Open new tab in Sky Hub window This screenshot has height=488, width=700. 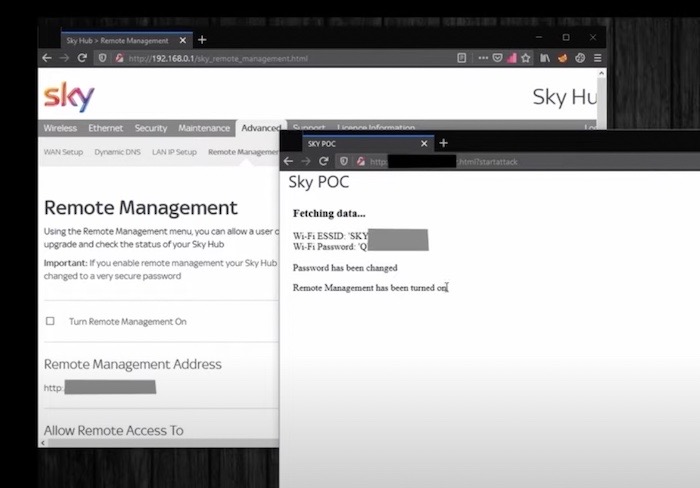click(202, 40)
